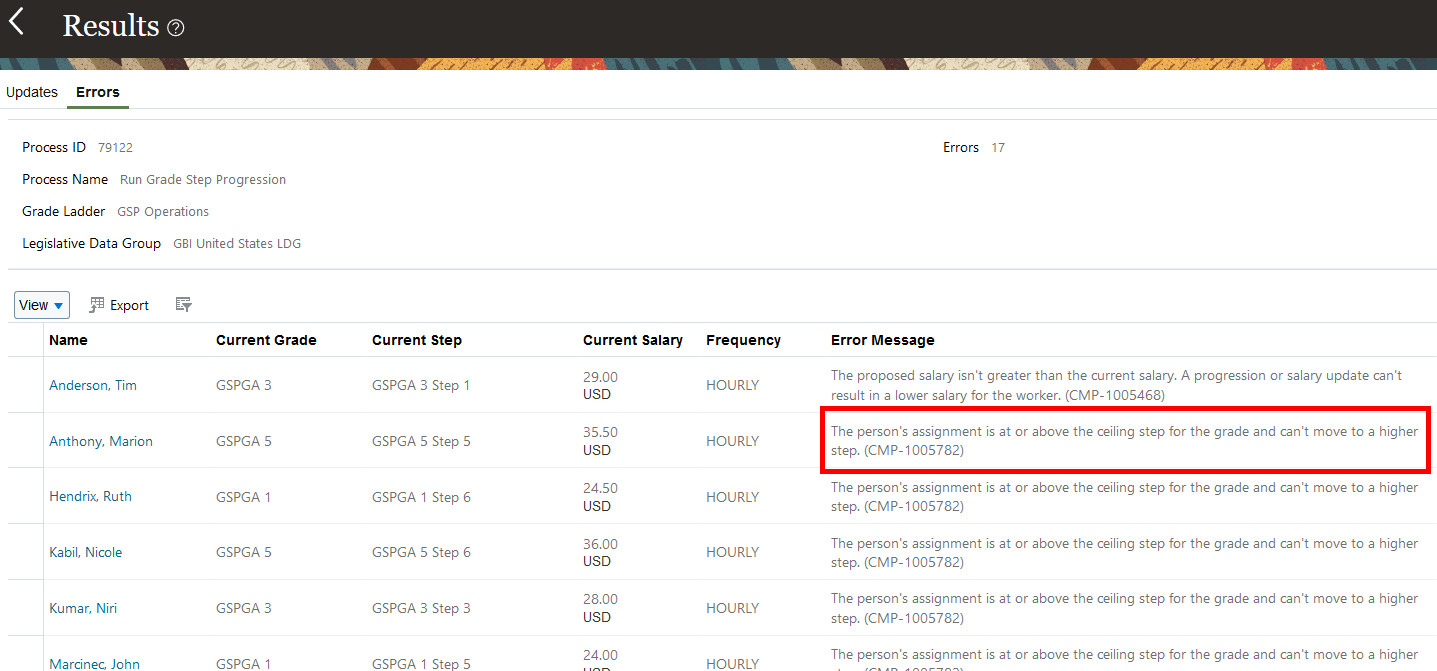This screenshot has height=671, width=1437.
Task: Open Marcinec, John worker link
Action: [x=94, y=664]
